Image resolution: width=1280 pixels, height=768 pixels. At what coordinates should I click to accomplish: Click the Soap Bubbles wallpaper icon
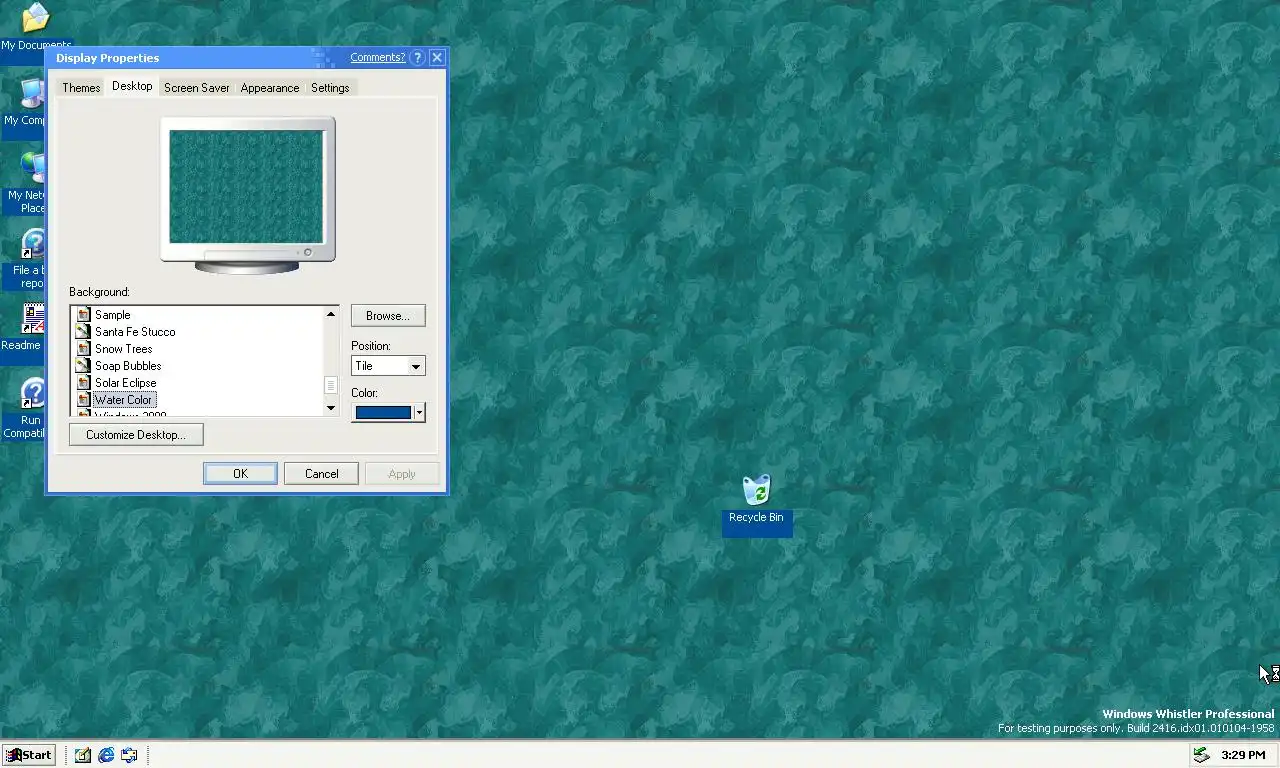pyautogui.click(x=84, y=366)
